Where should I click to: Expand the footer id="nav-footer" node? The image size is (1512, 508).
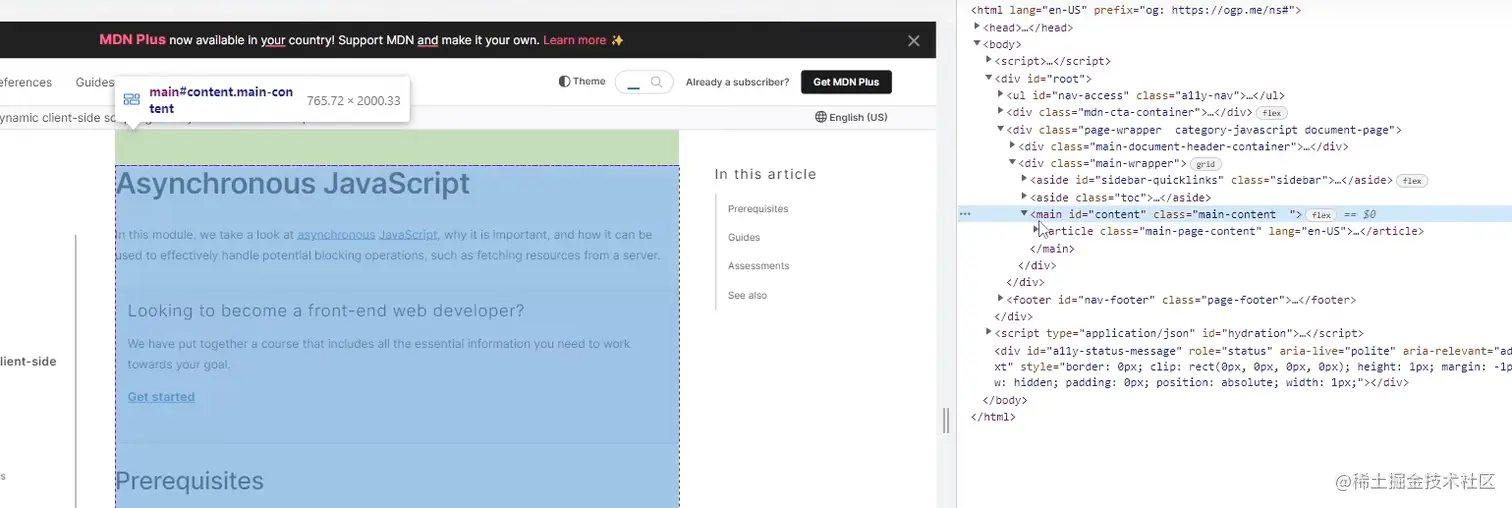[x=1001, y=299]
